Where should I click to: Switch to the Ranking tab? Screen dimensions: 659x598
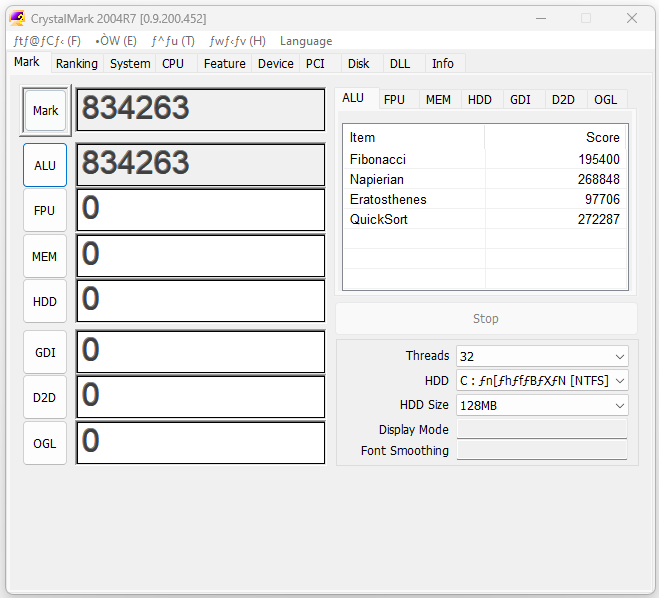pos(77,63)
